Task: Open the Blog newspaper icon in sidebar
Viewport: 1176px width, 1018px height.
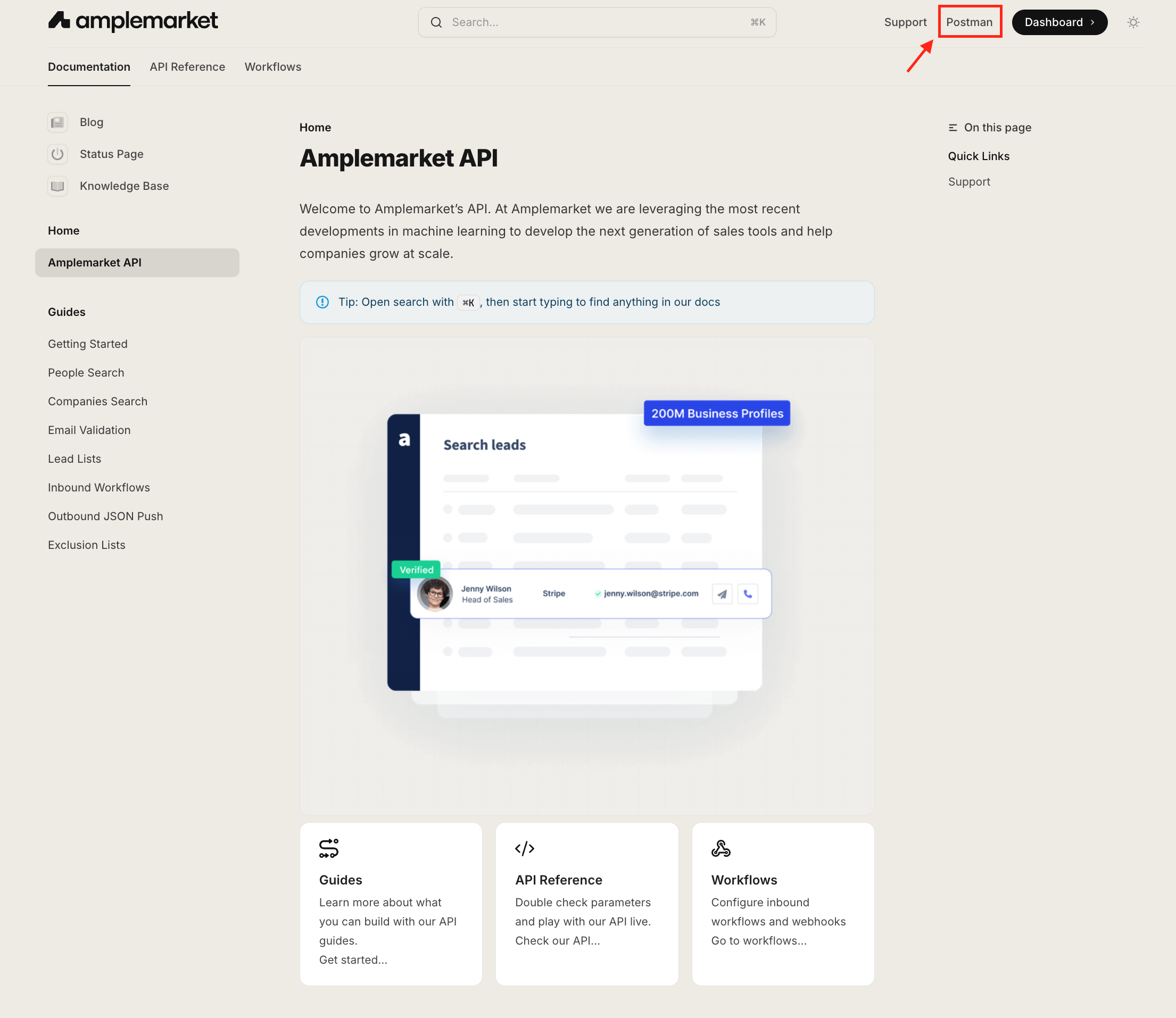Action: tap(57, 122)
